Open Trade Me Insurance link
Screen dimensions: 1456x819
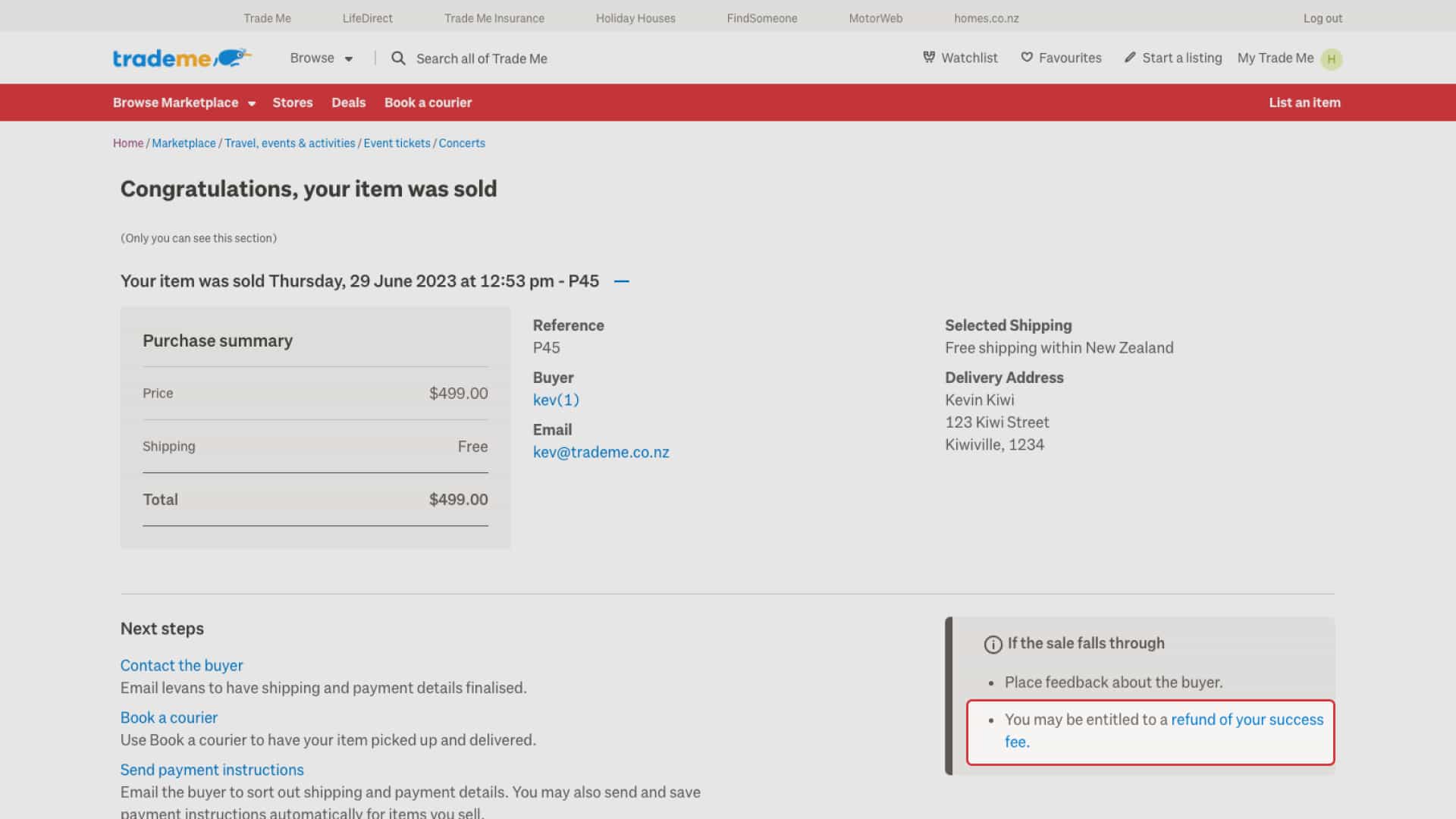point(494,18)
